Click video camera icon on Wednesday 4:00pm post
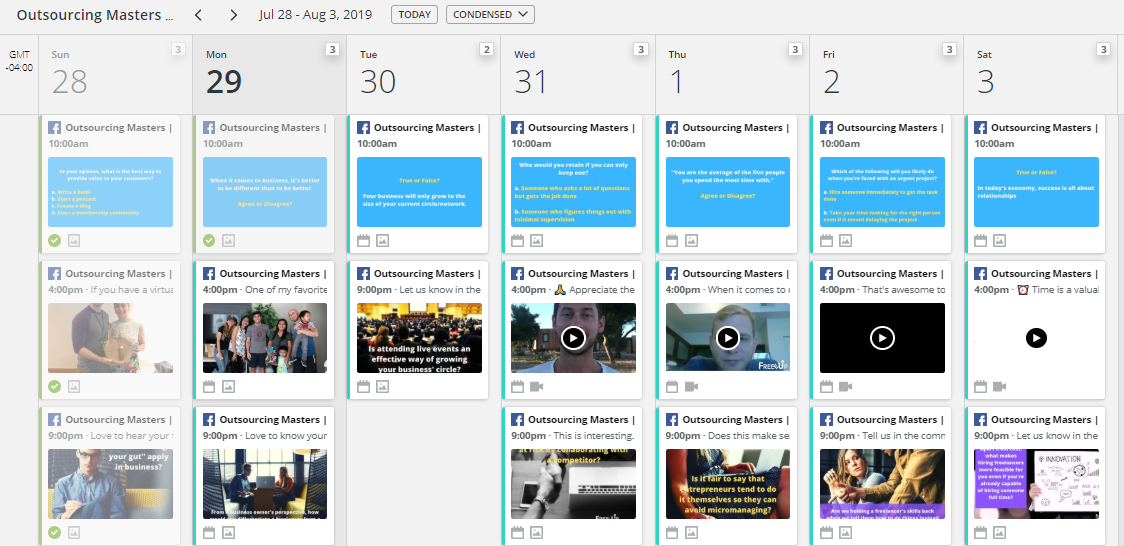 [537, 387]
